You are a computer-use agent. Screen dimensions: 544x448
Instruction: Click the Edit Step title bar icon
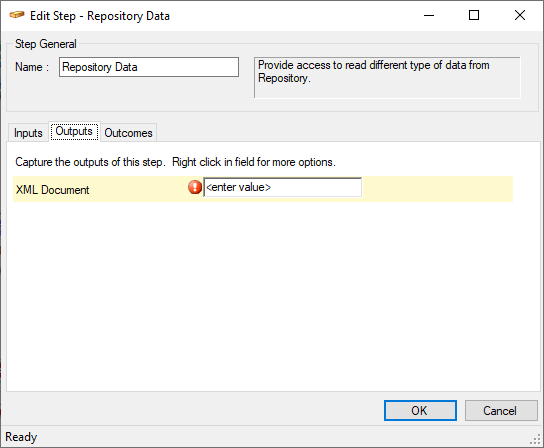(x=17, y=15)
